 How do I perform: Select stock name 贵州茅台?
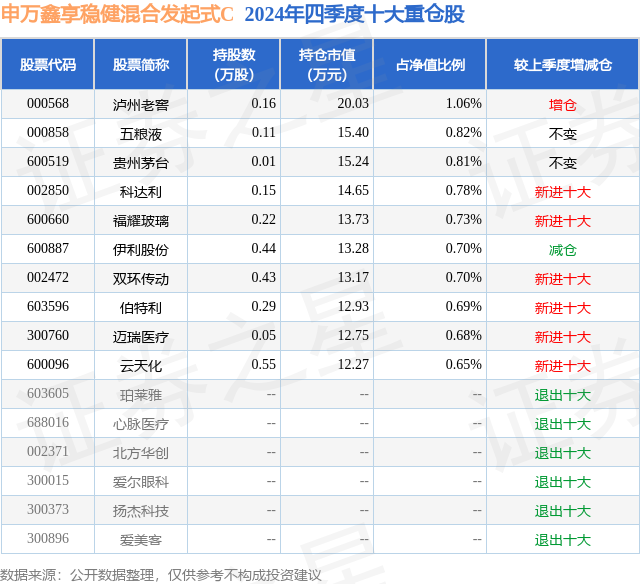[x=141, y=163]
